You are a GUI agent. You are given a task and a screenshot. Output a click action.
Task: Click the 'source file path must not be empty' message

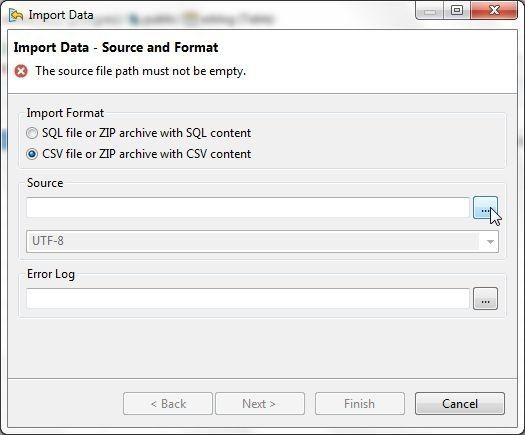pyautogui.click(x=141, y=71)
